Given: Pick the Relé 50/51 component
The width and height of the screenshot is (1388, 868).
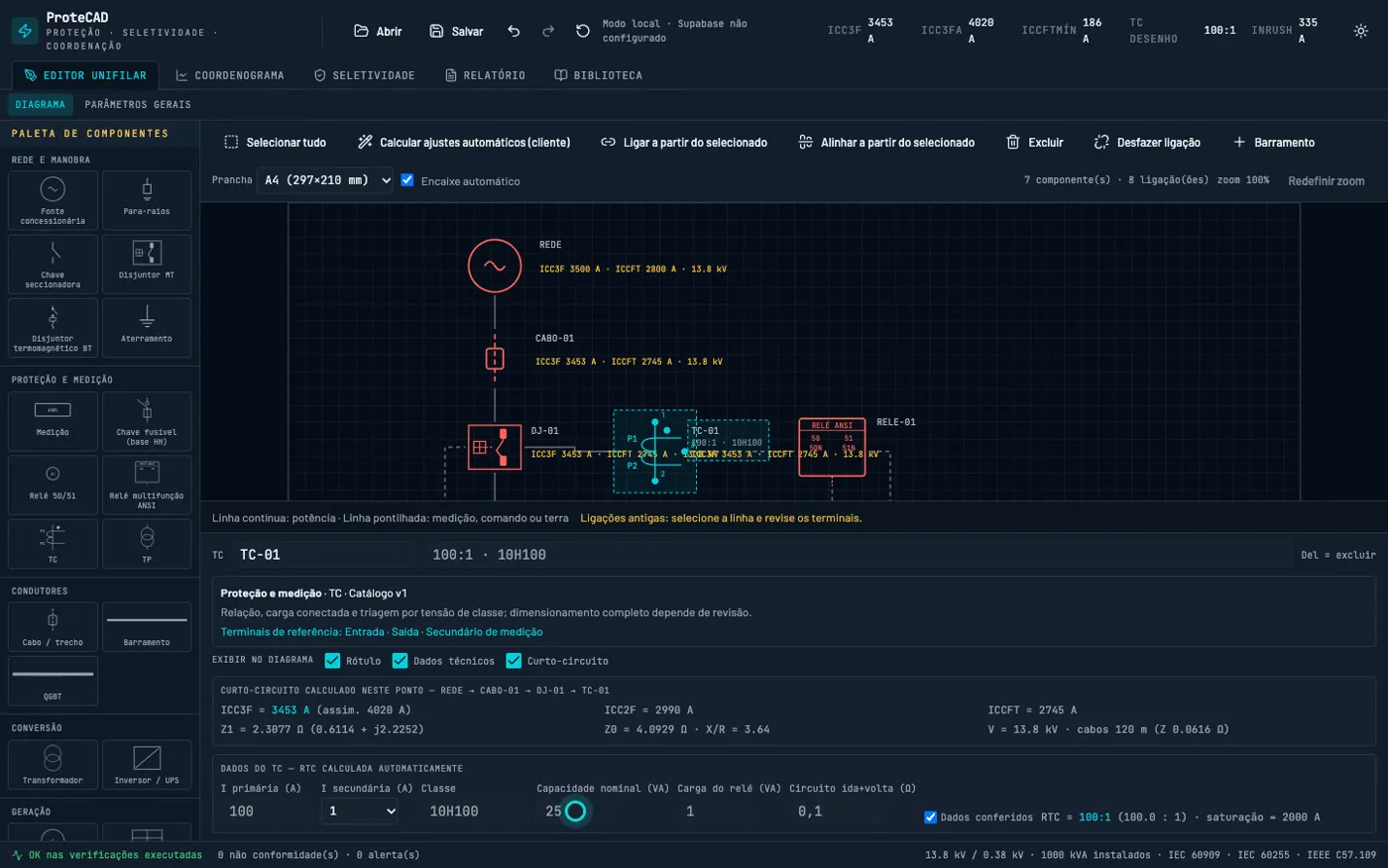Looking at the screenshot, I should tap(53, 485).
